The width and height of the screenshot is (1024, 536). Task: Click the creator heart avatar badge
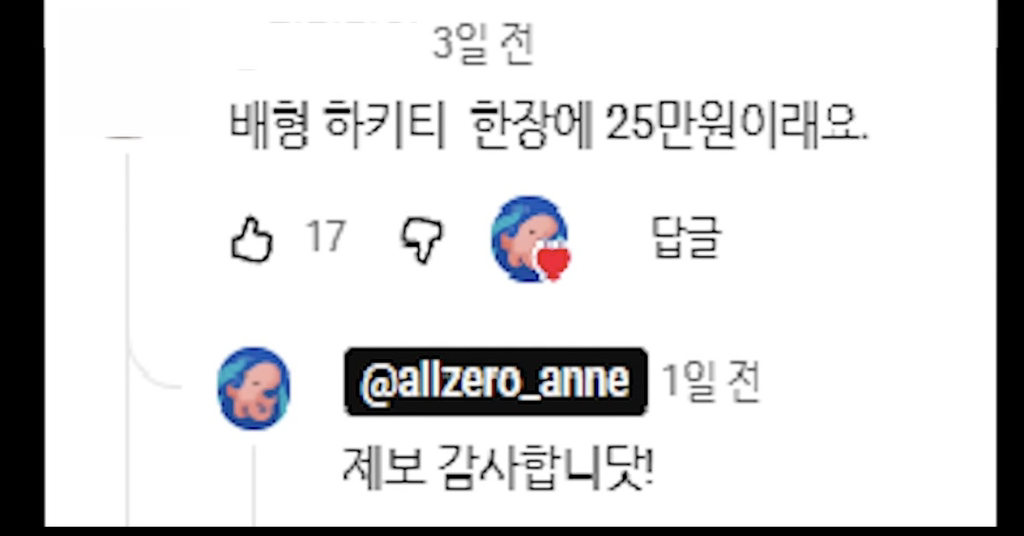tap(530, 239)
